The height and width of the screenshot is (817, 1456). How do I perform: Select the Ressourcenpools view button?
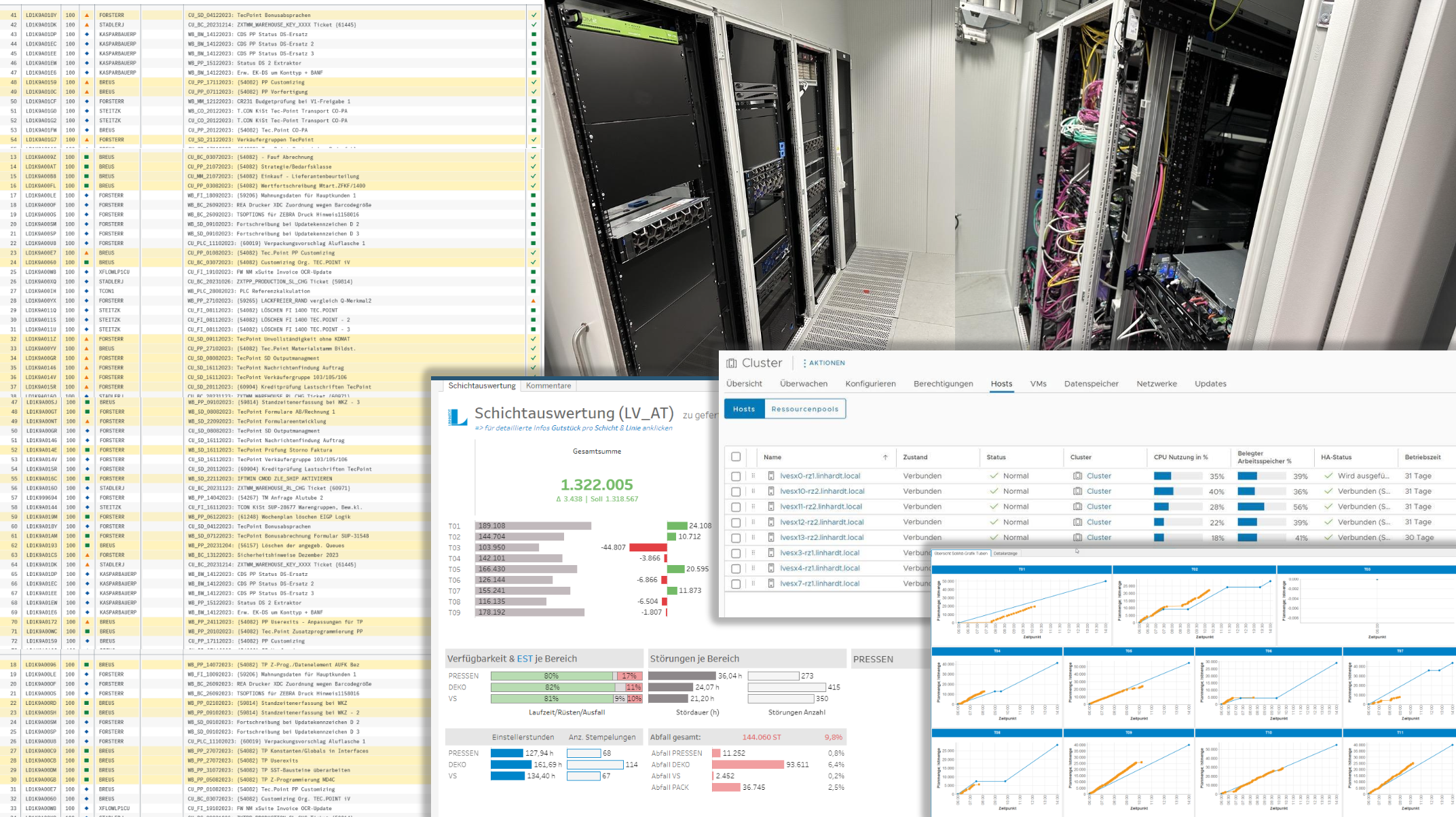(806, 408)
